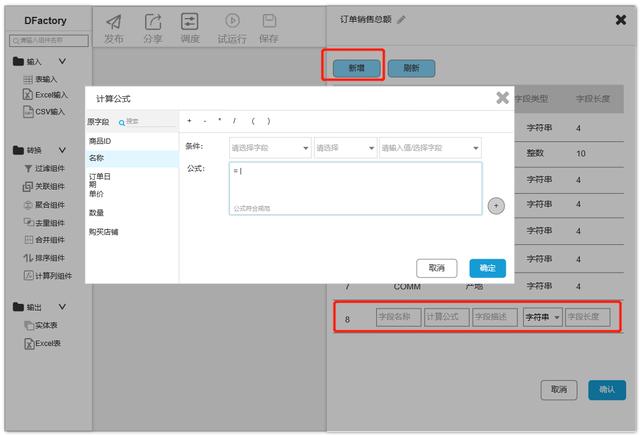Click 整数 type cell
Screen dimensions: 640x435
[x=535, y=153]
